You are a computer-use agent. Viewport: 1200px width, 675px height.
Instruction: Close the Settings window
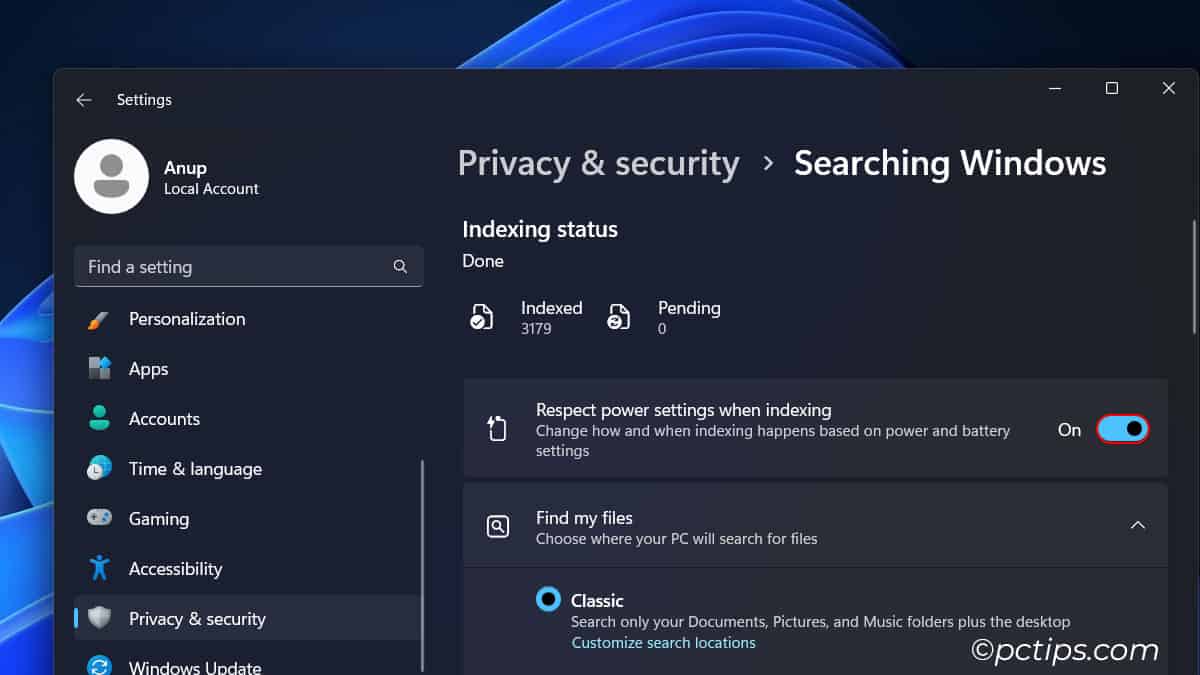(x=1168, y=88)
